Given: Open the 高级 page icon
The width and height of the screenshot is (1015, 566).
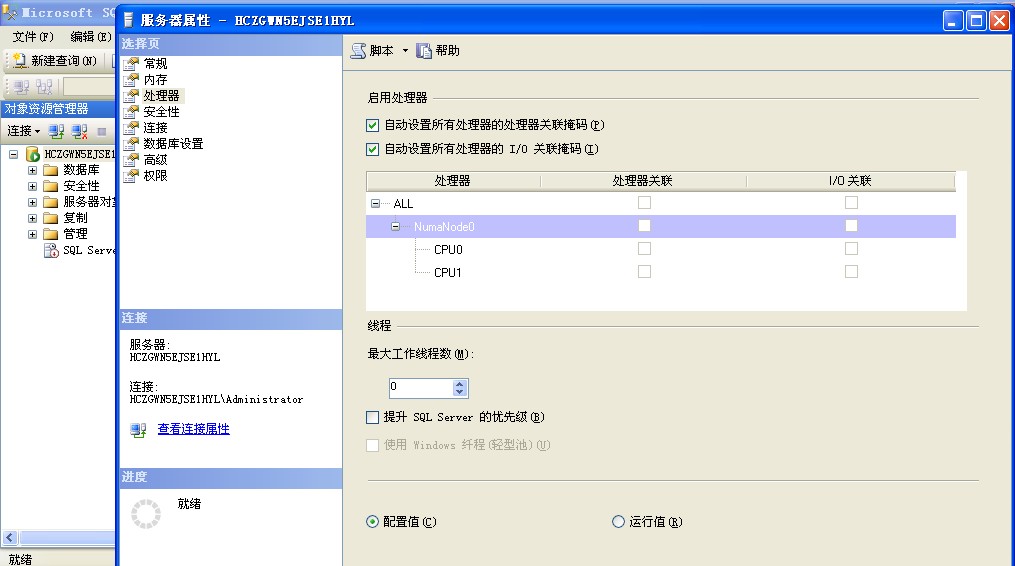Looking at the screenshot, I should coord(131,159).
